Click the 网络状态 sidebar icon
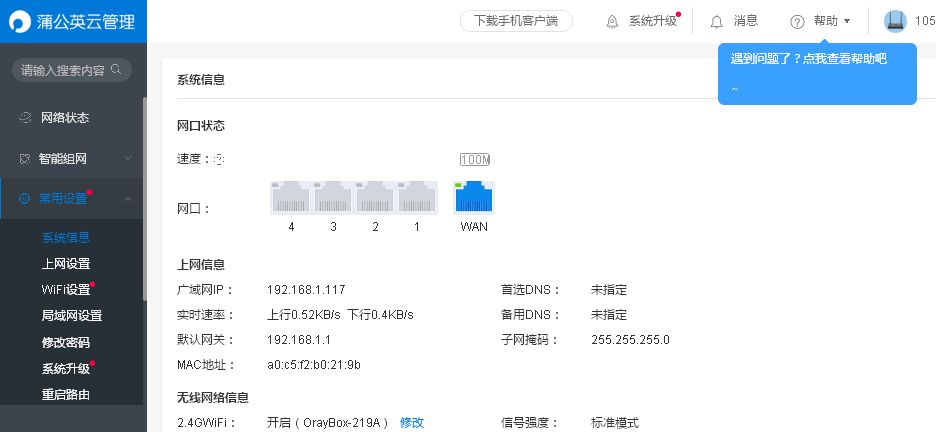Screen dimensions: 936x432 pos(25,118)
